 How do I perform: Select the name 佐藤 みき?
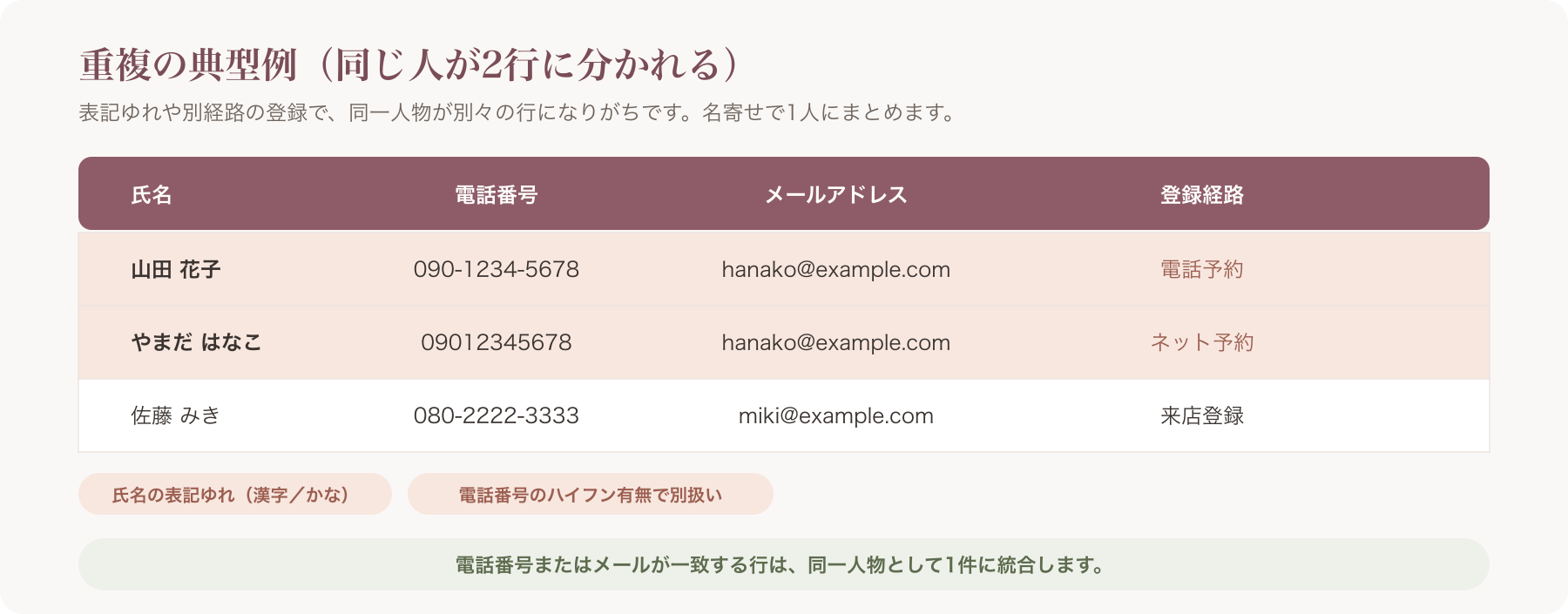coord(176,416)
